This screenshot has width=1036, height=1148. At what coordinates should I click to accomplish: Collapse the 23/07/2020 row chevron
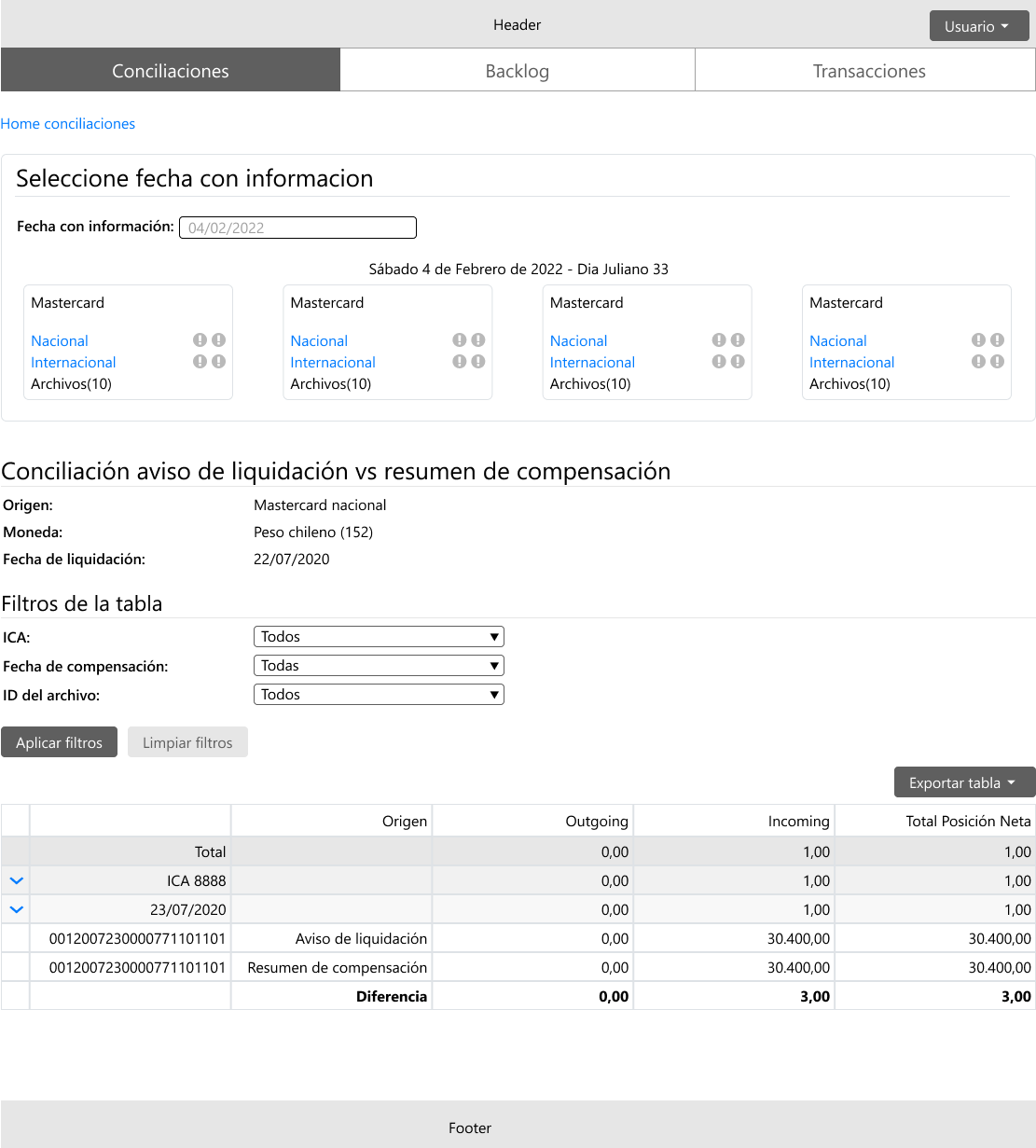(x=16, y=909)
